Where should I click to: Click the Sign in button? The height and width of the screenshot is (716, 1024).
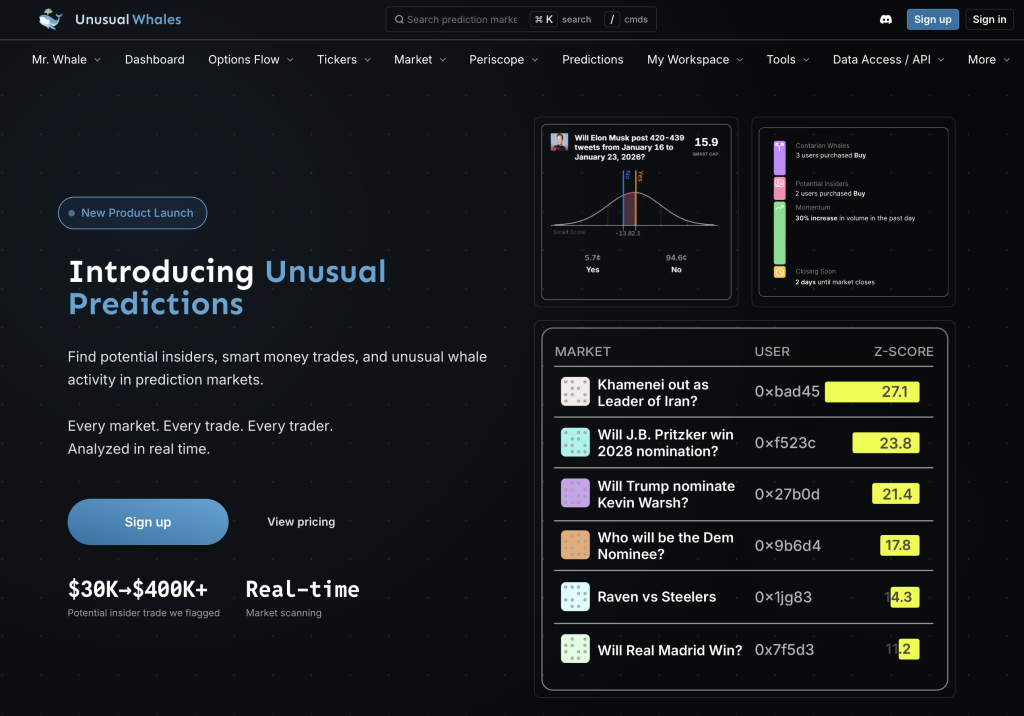click(x=989, y=20)
